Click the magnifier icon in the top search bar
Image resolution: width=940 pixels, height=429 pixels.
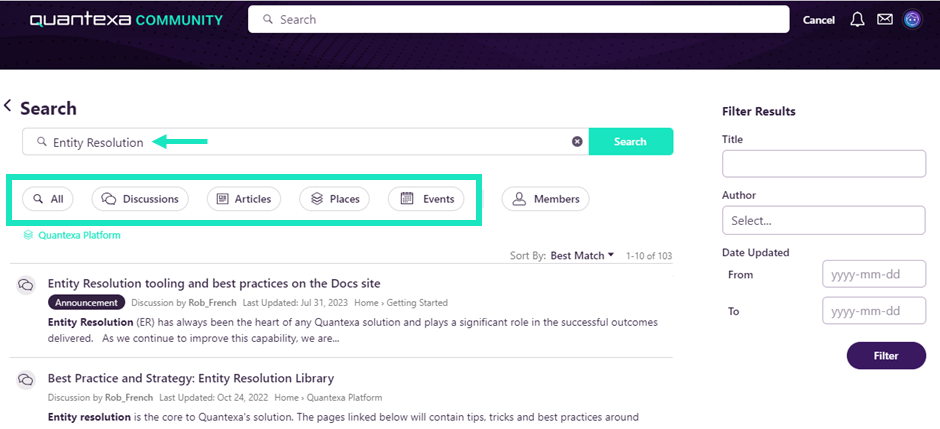(267, 20)
